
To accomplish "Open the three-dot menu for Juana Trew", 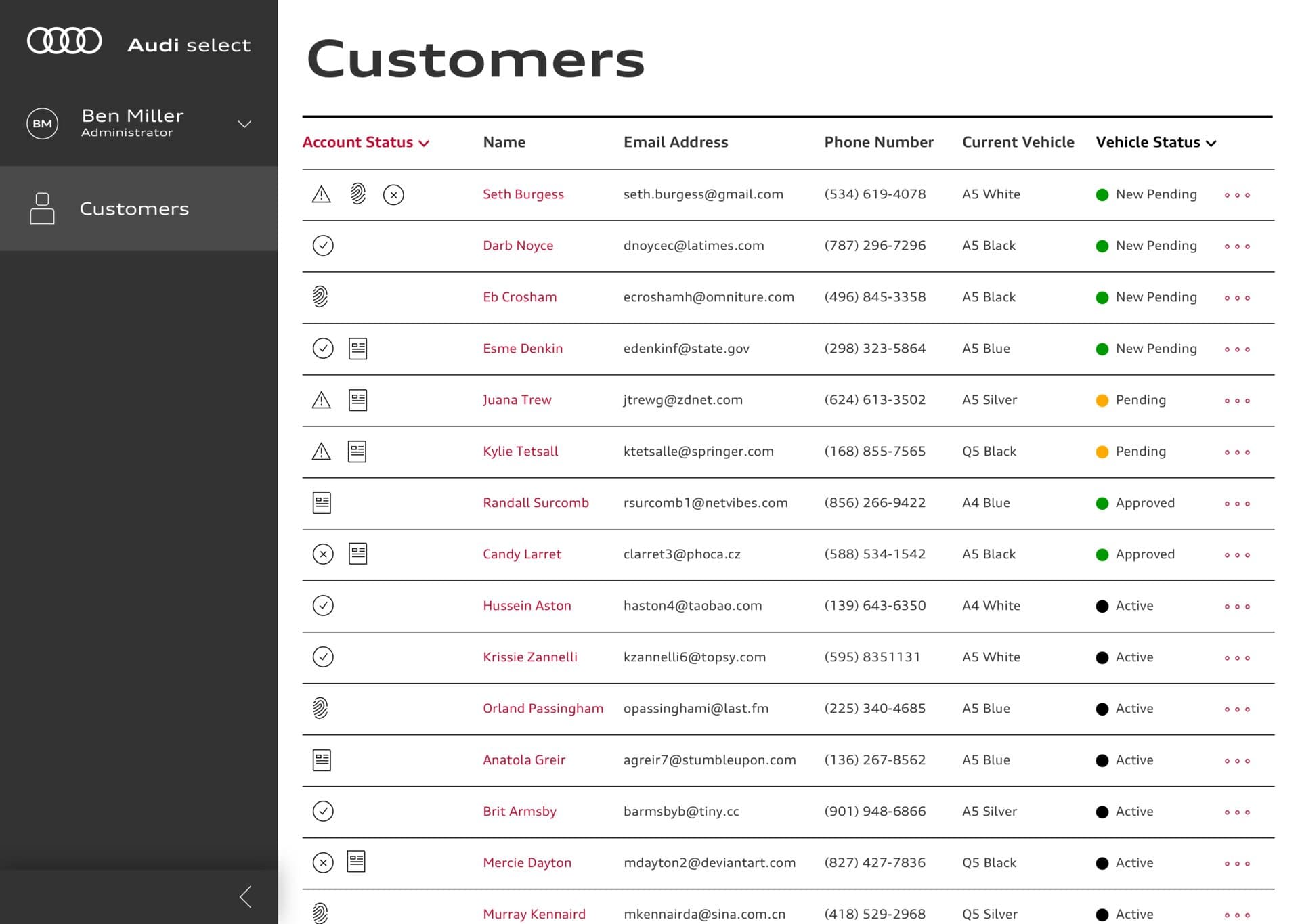I will [x=1237, y=400].
